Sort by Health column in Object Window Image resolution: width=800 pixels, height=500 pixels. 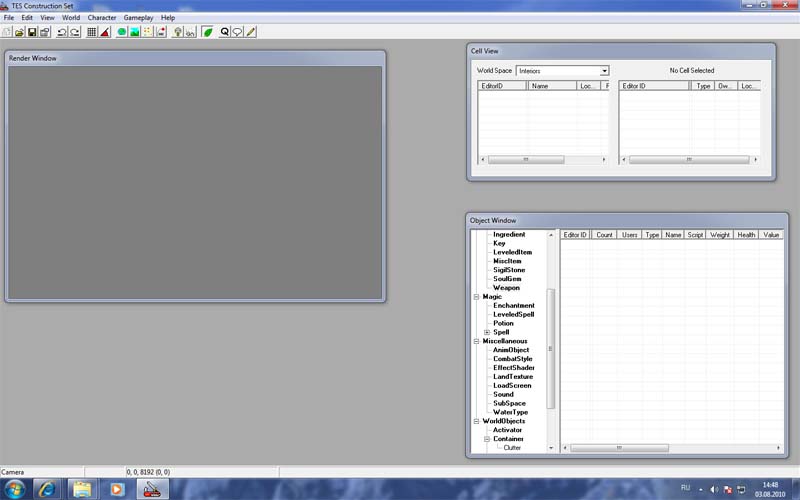745,235
